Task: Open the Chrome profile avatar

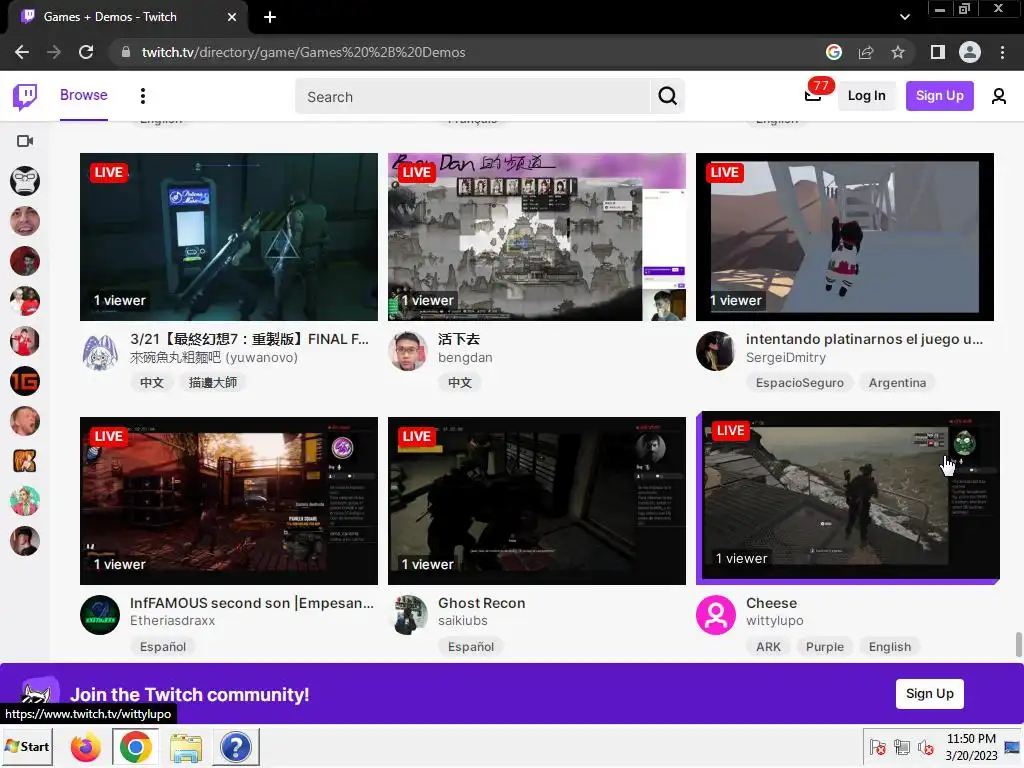Action: [970, 52]
